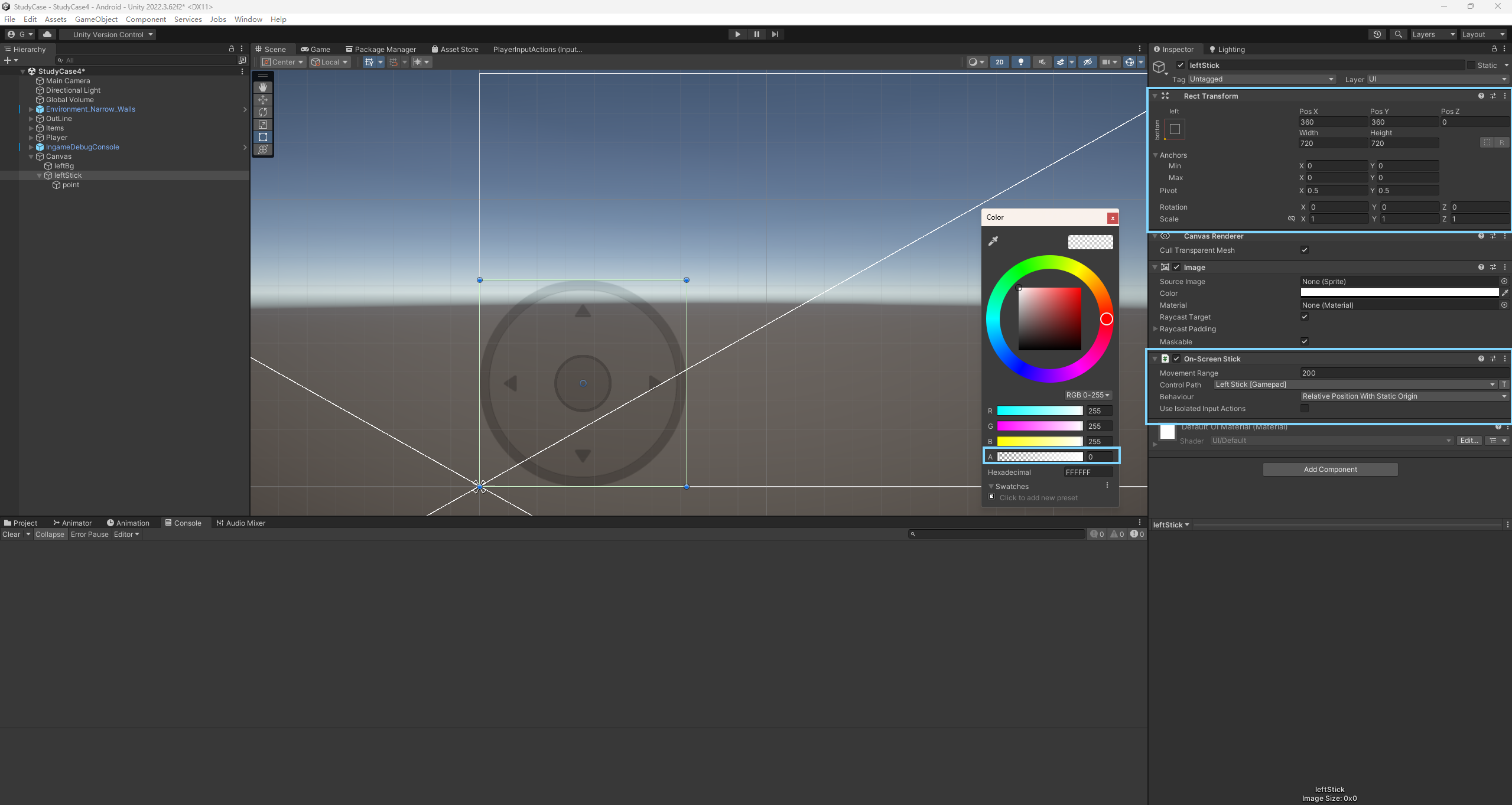1512x805 pixels.
Task: Select the Hand view tool
Action: (x=263, y=87)
